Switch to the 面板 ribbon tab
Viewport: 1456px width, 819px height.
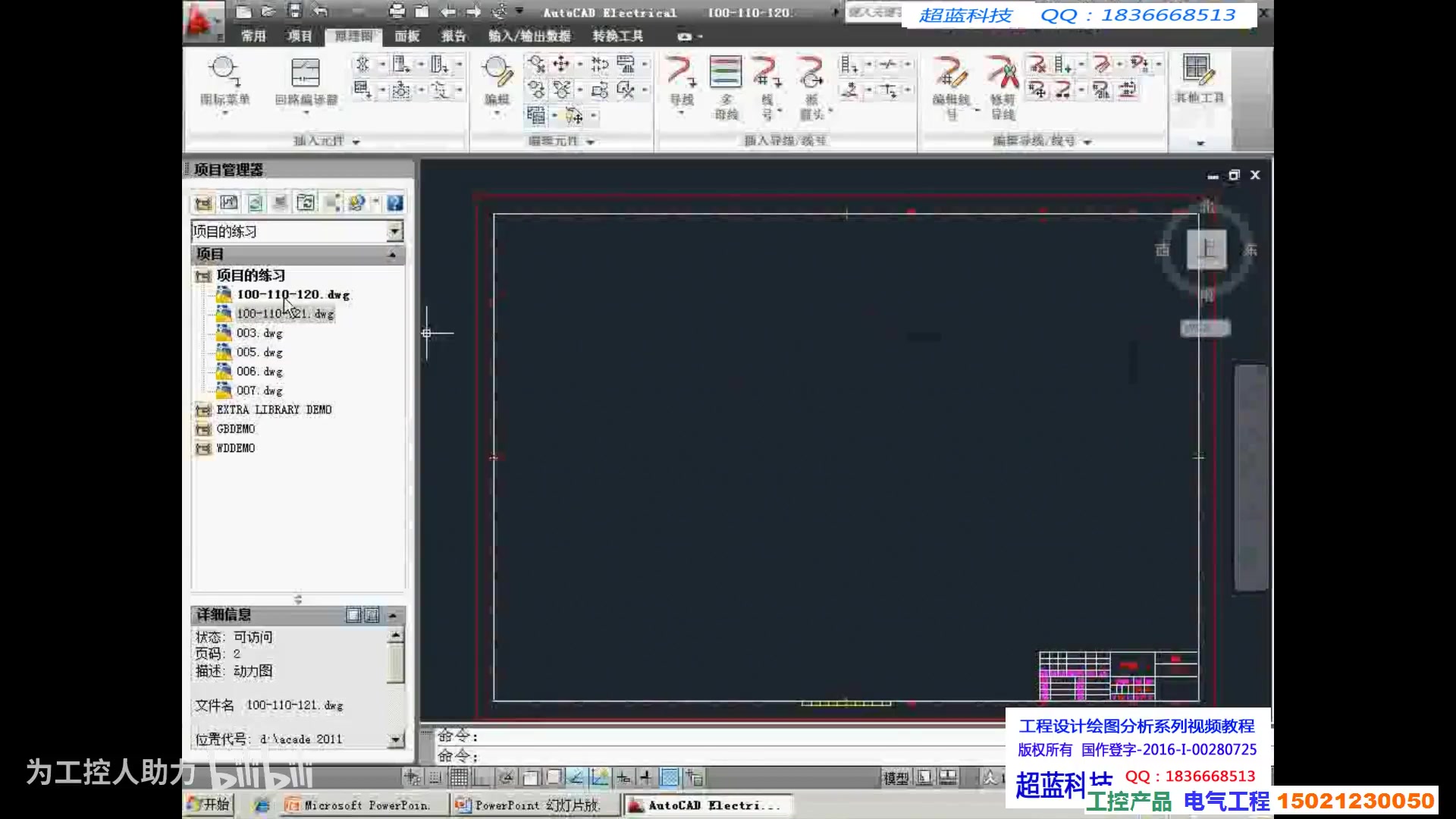coord(406,36)
